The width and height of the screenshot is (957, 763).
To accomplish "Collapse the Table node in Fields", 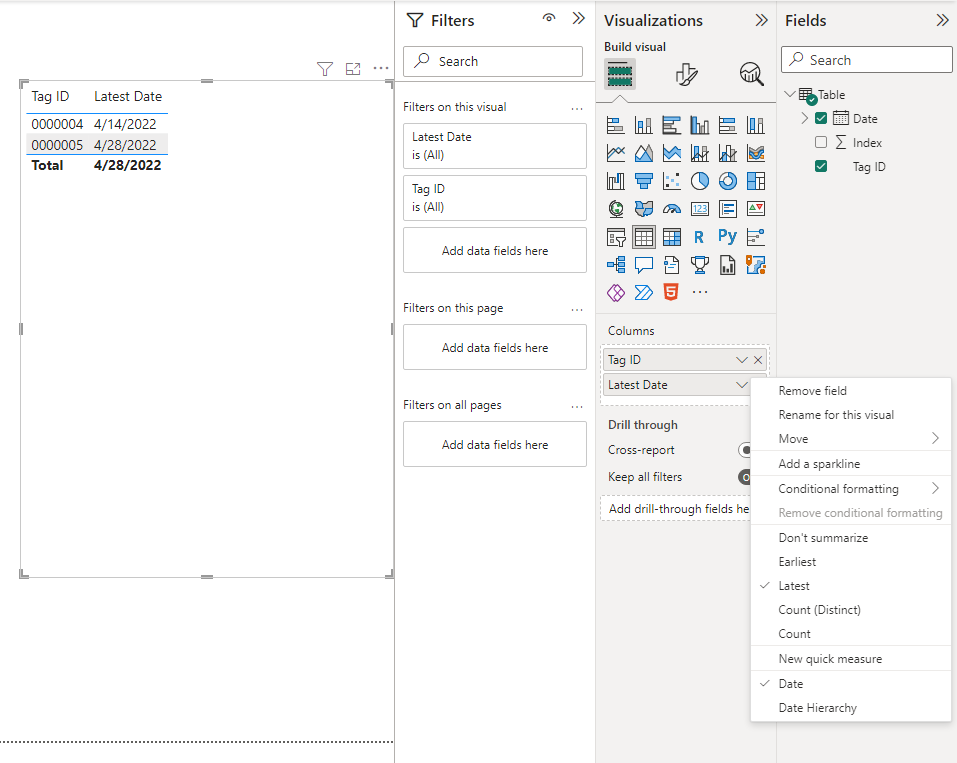I will pyautogui.click(x=790, y=94).
